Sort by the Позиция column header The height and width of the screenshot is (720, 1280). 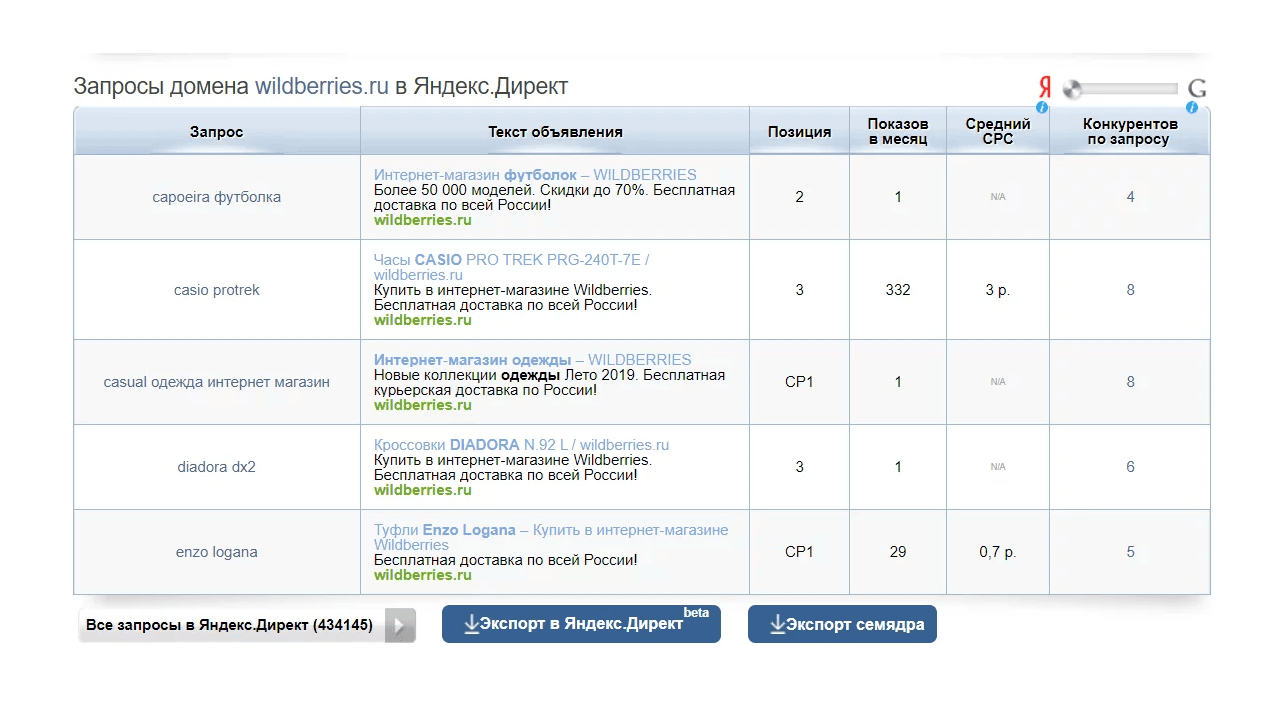tap(799, 132)
